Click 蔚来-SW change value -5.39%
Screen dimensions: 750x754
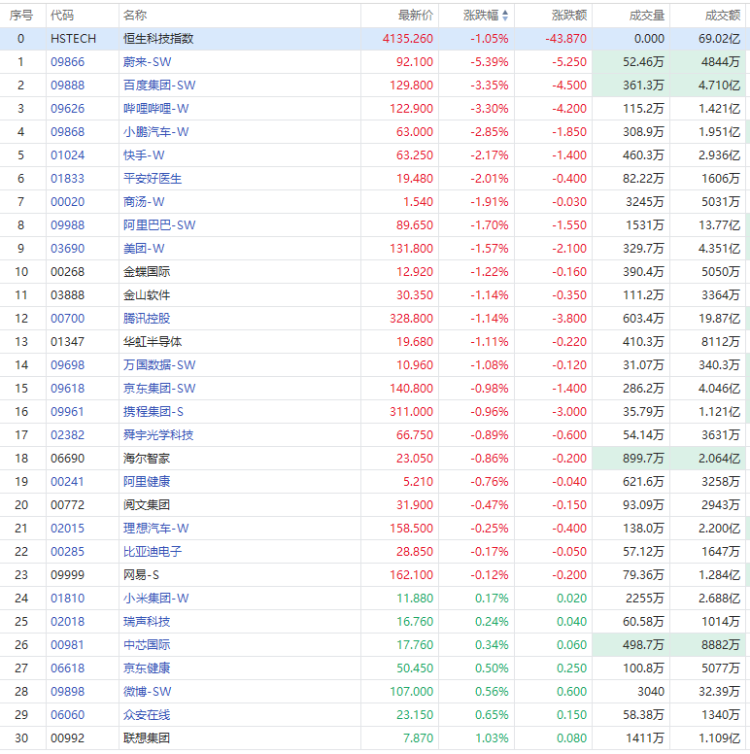point(489,62)
